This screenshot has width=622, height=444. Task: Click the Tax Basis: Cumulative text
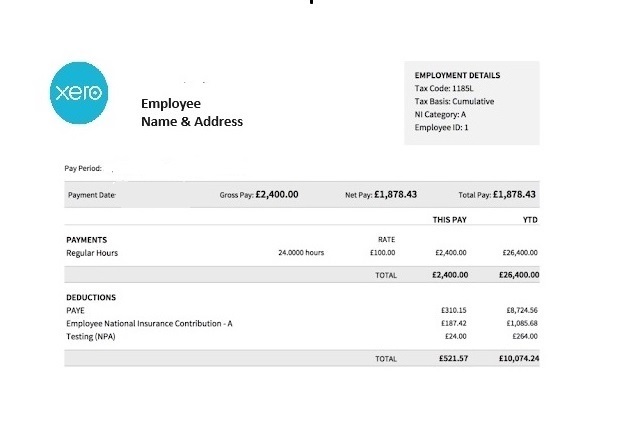click(x=454, y=101)
